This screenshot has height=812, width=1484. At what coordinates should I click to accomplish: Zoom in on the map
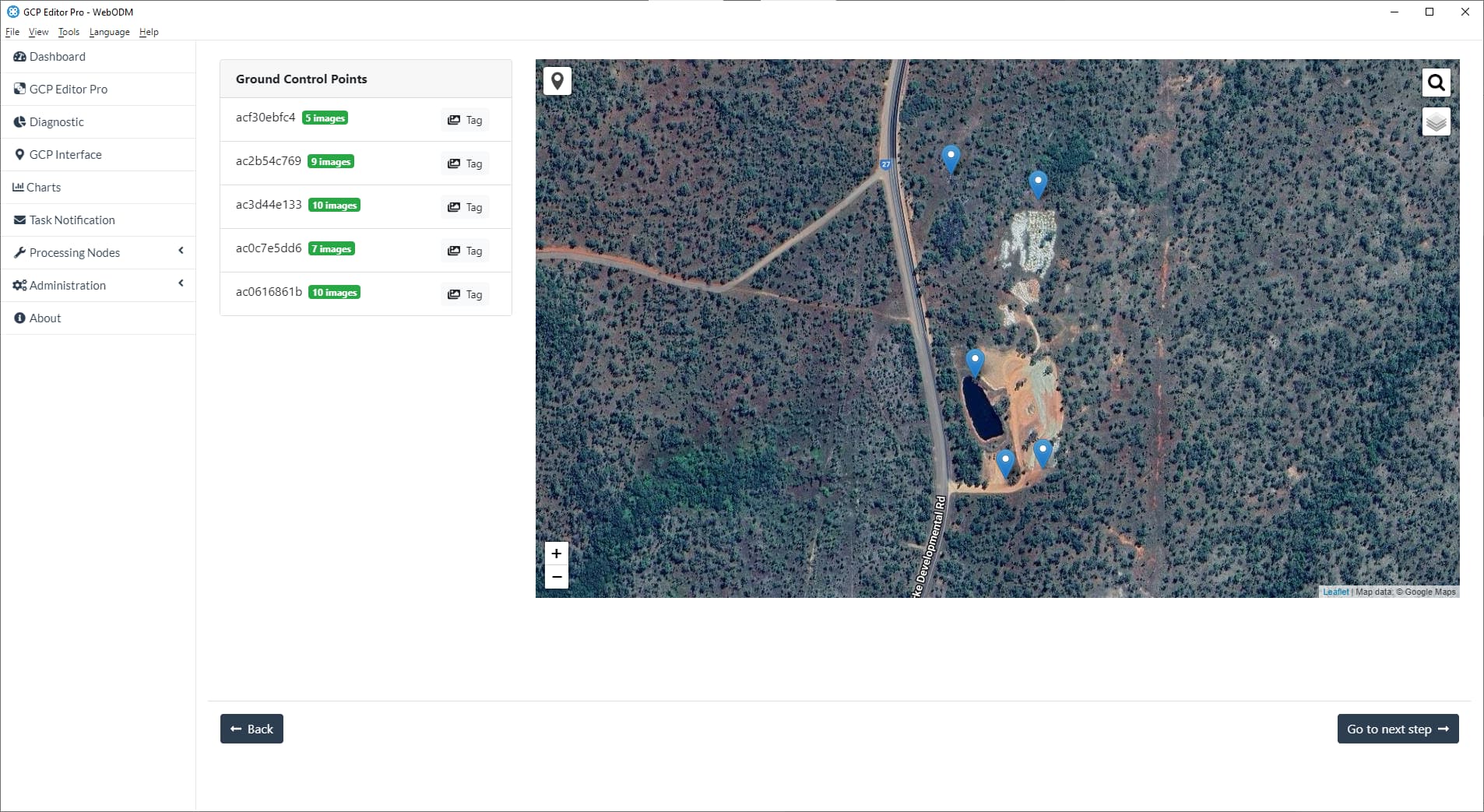click(556, 554)
